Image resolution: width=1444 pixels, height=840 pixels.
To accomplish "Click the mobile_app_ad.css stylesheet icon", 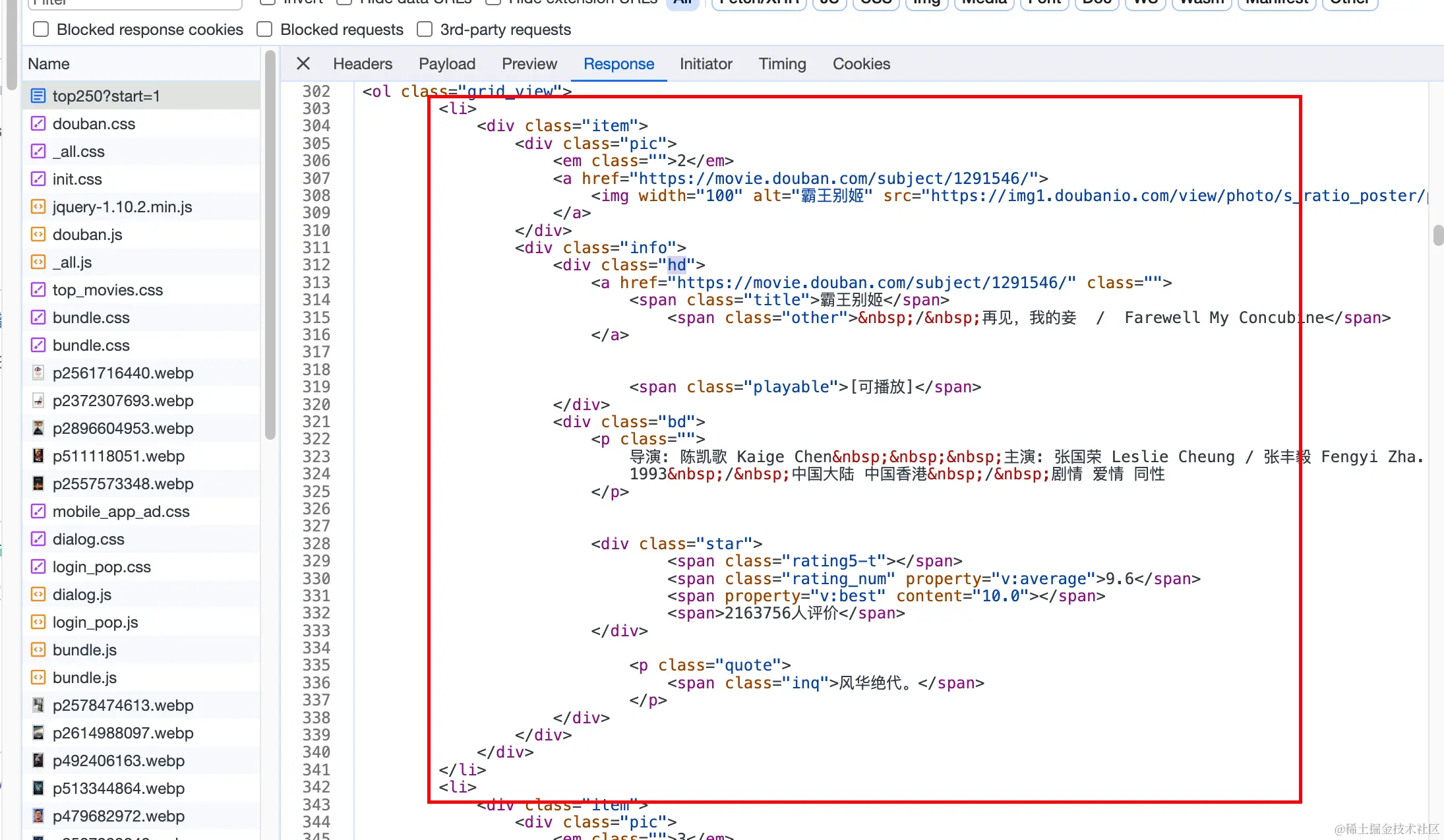I will coord(38,512).
